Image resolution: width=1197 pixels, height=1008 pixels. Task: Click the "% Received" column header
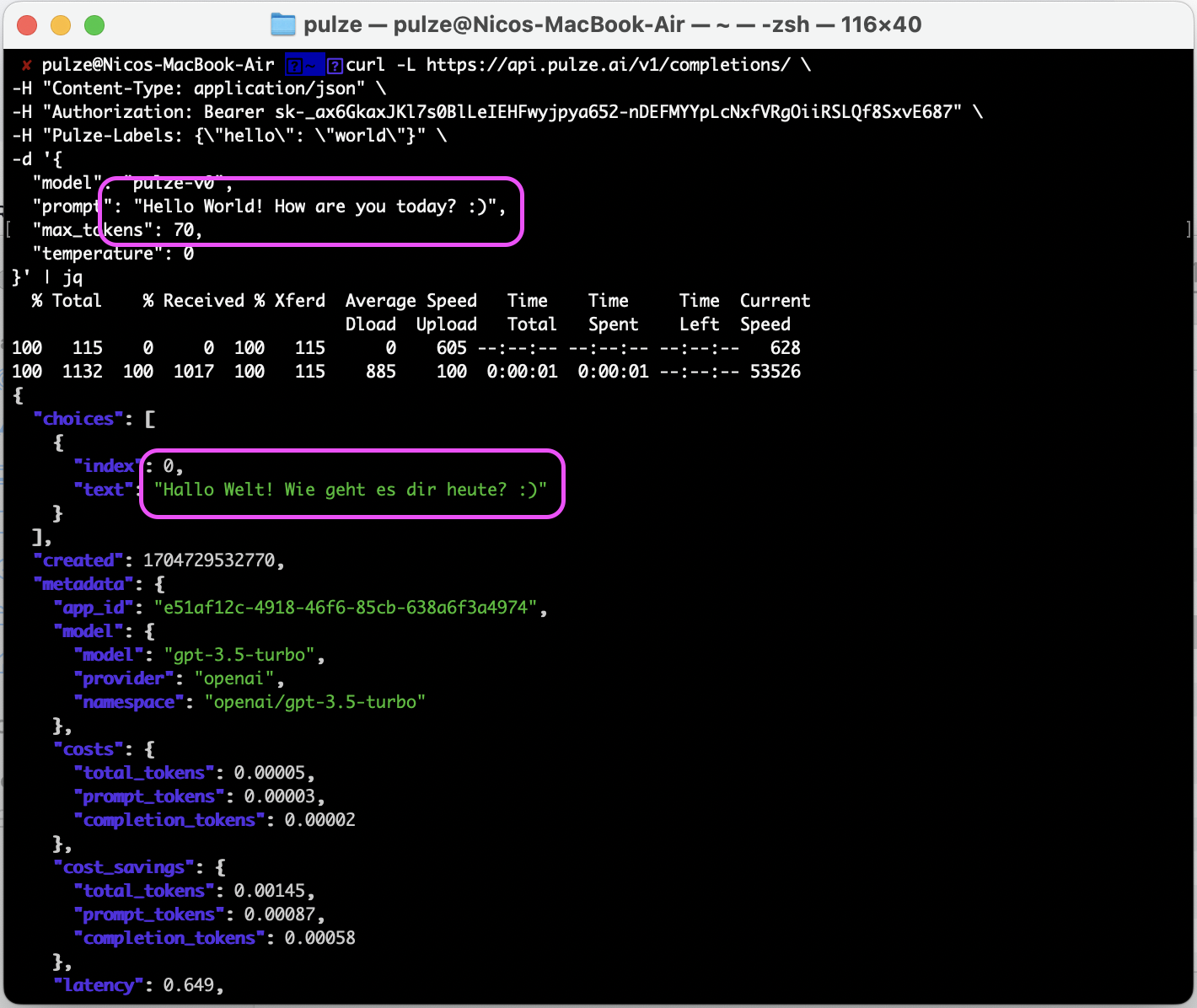click(193, 301)
